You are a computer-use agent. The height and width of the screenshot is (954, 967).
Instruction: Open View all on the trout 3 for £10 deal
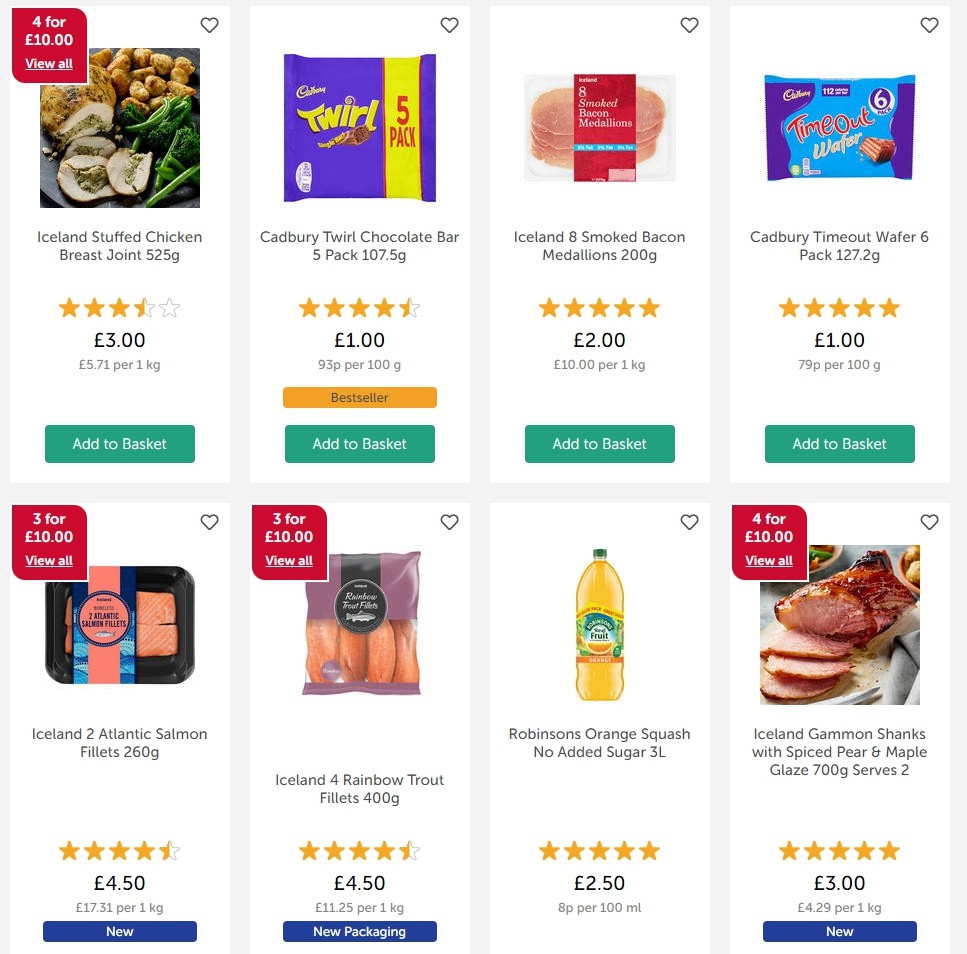tap(289, 560)
